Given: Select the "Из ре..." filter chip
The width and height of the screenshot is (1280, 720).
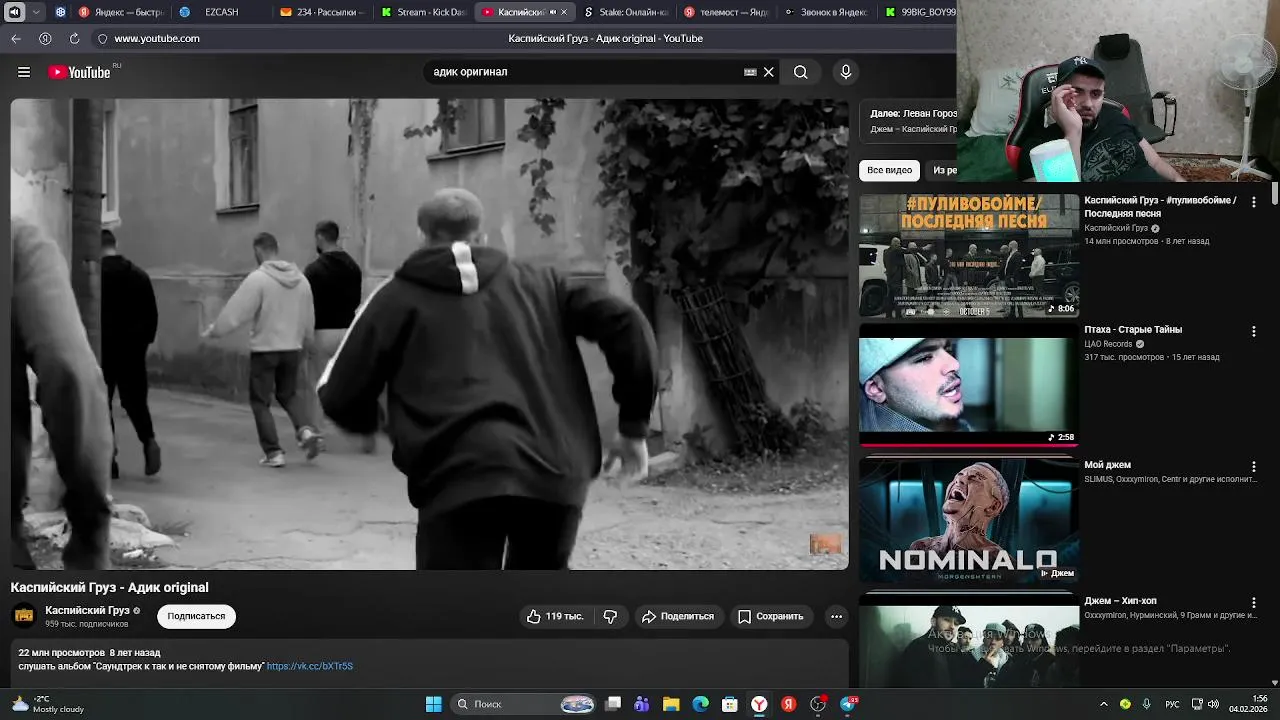Looking at the screenshot, I should point(944,170).
